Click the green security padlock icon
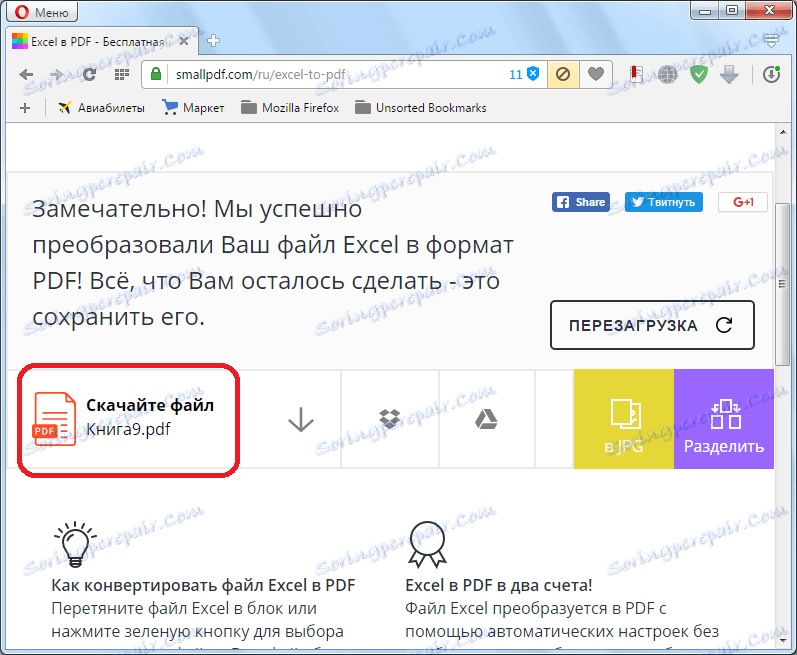This screenshot has height=655, width=797. click(156, 74)
